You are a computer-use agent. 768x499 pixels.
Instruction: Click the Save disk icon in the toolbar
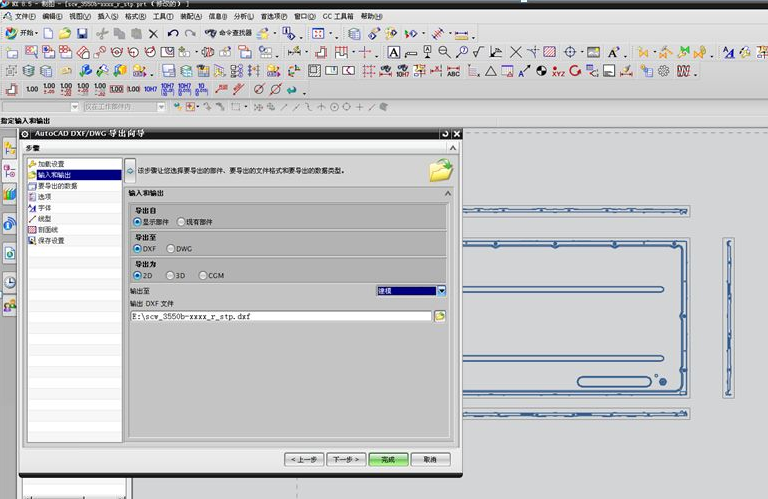tap(82, 34)
